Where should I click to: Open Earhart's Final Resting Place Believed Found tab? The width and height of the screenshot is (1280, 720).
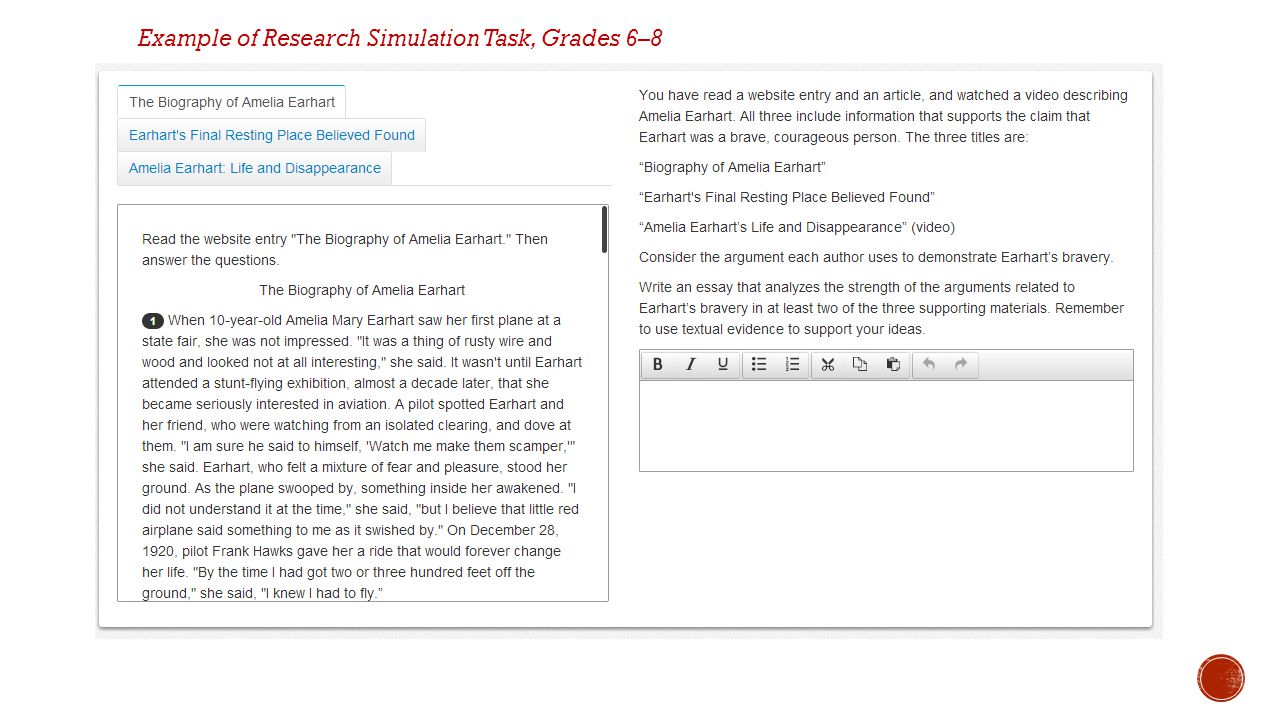click(272, 135)
